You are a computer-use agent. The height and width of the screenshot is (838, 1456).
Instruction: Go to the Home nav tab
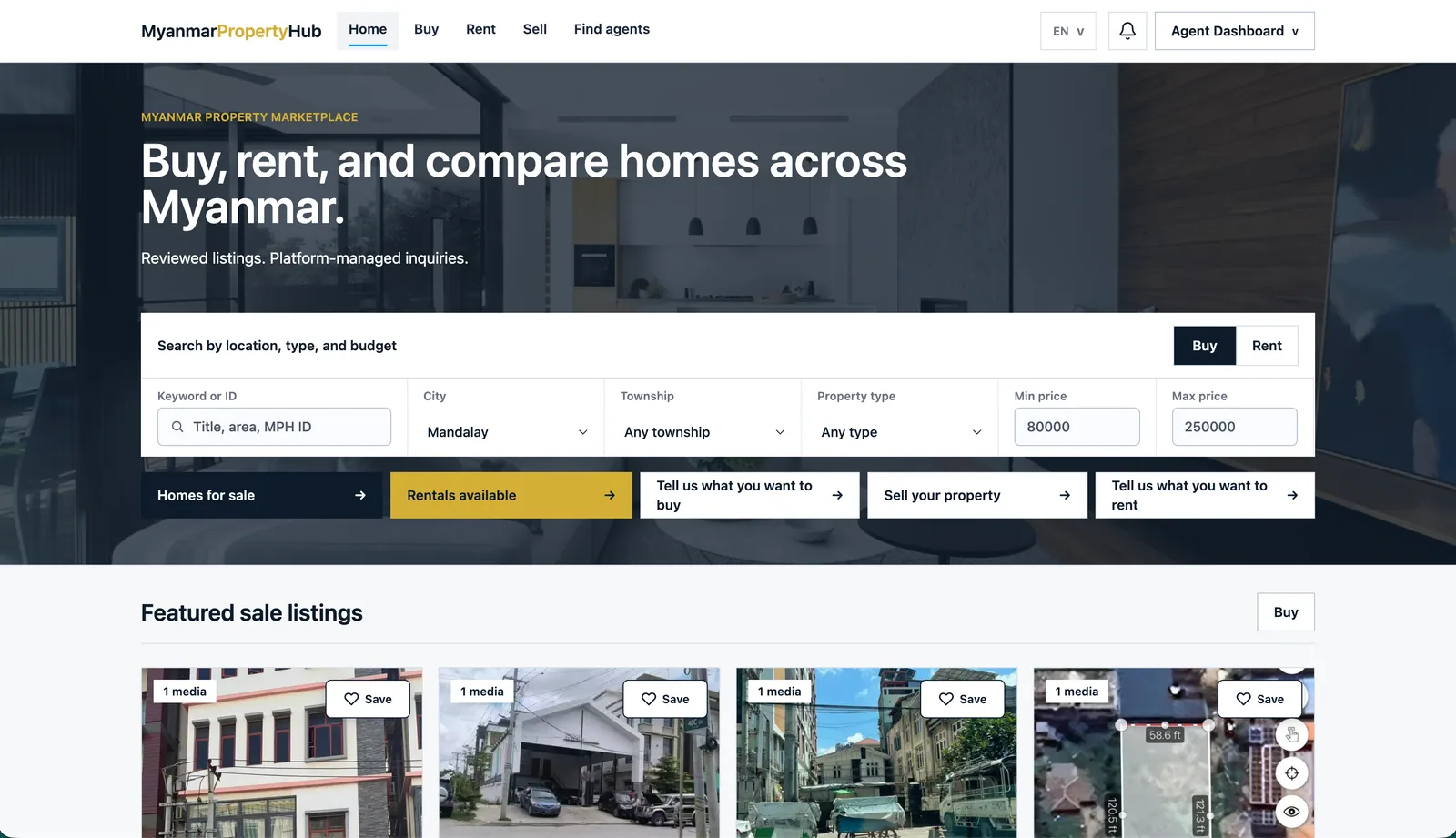(368, 30)
